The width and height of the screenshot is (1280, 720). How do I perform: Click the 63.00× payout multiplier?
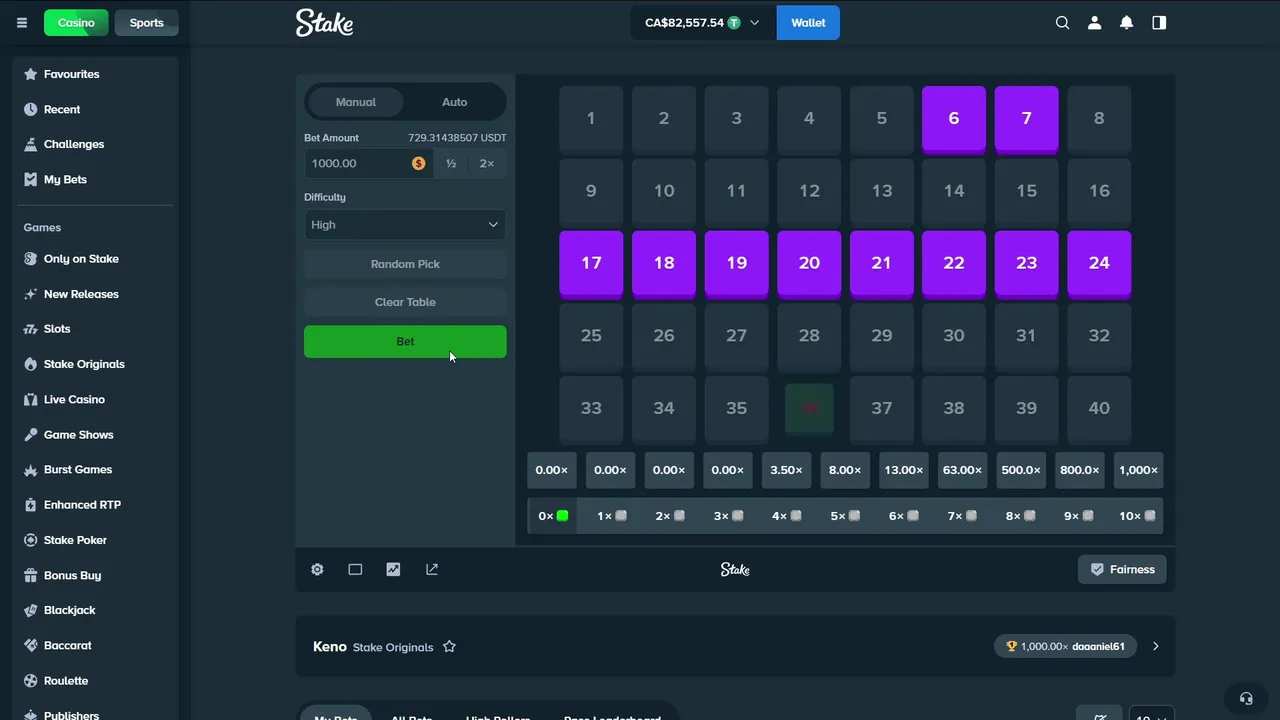[x=962, y=470]
